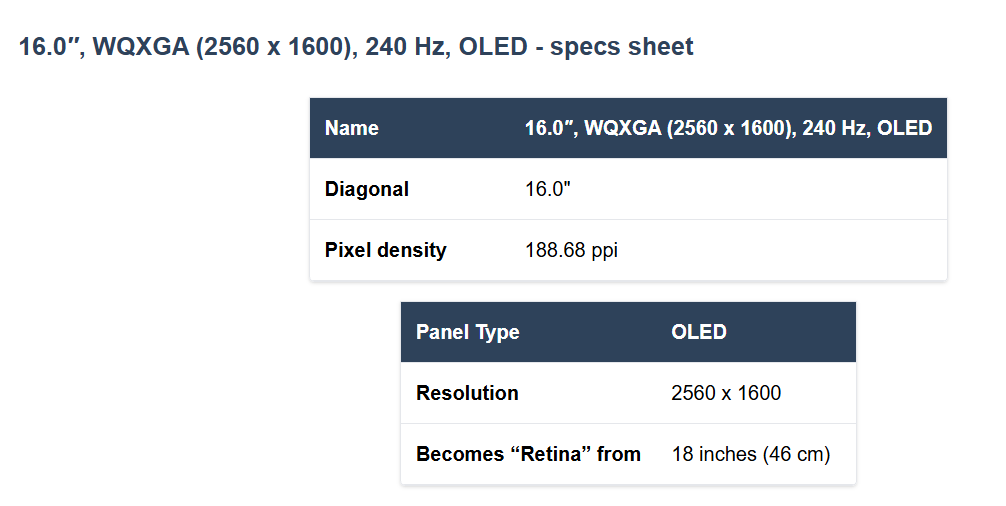1006x506 pixels.
Task: Click the Becomes "Retina" from label
Action: (x=528, y=454)
